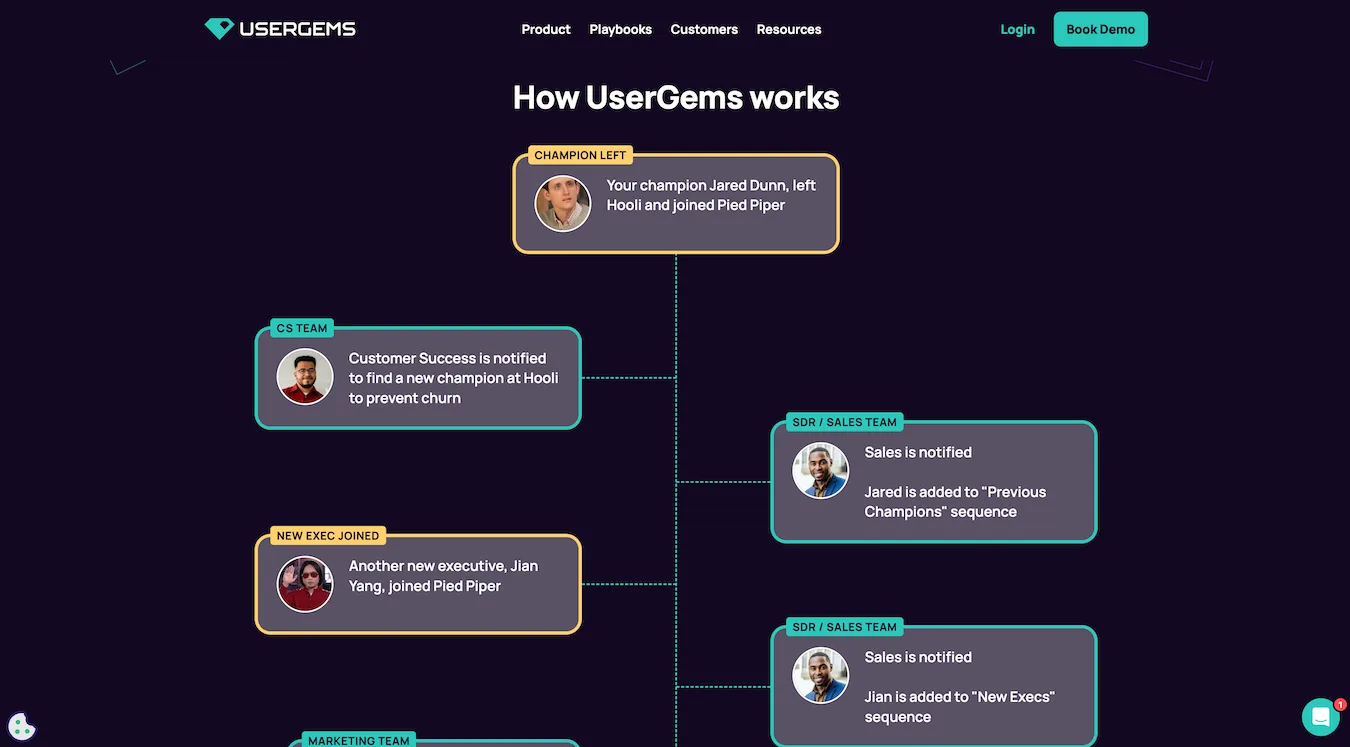The image size is (1350, 747).
Task: Click the chat notification badge showing 1
Action: (x=1340, y=705)
